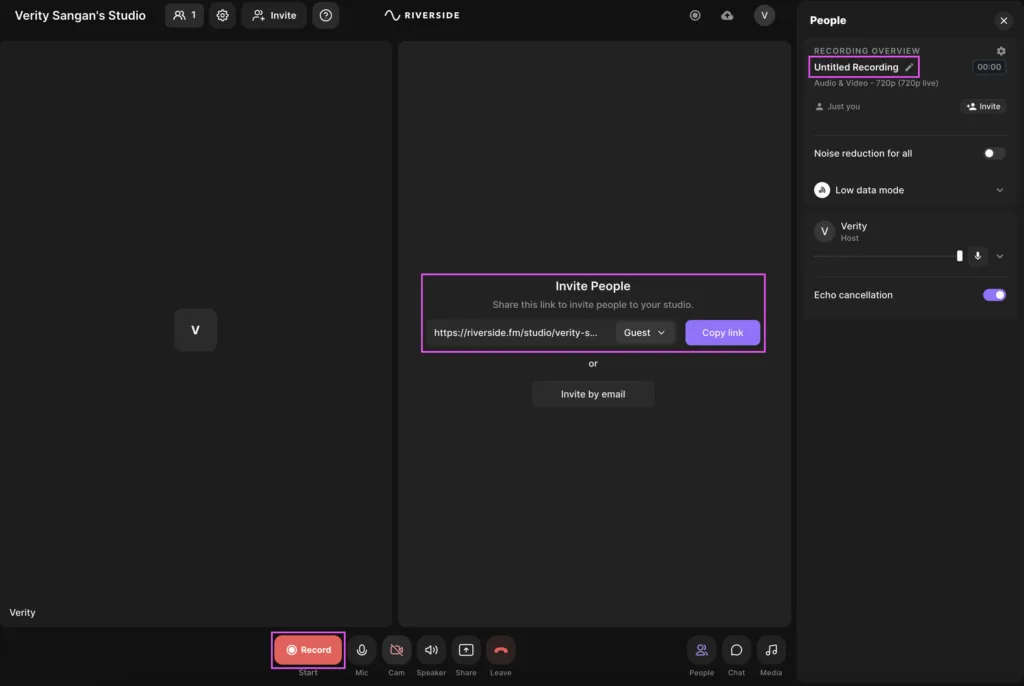
Task: Start screen Share
Action: coord(466,650)
